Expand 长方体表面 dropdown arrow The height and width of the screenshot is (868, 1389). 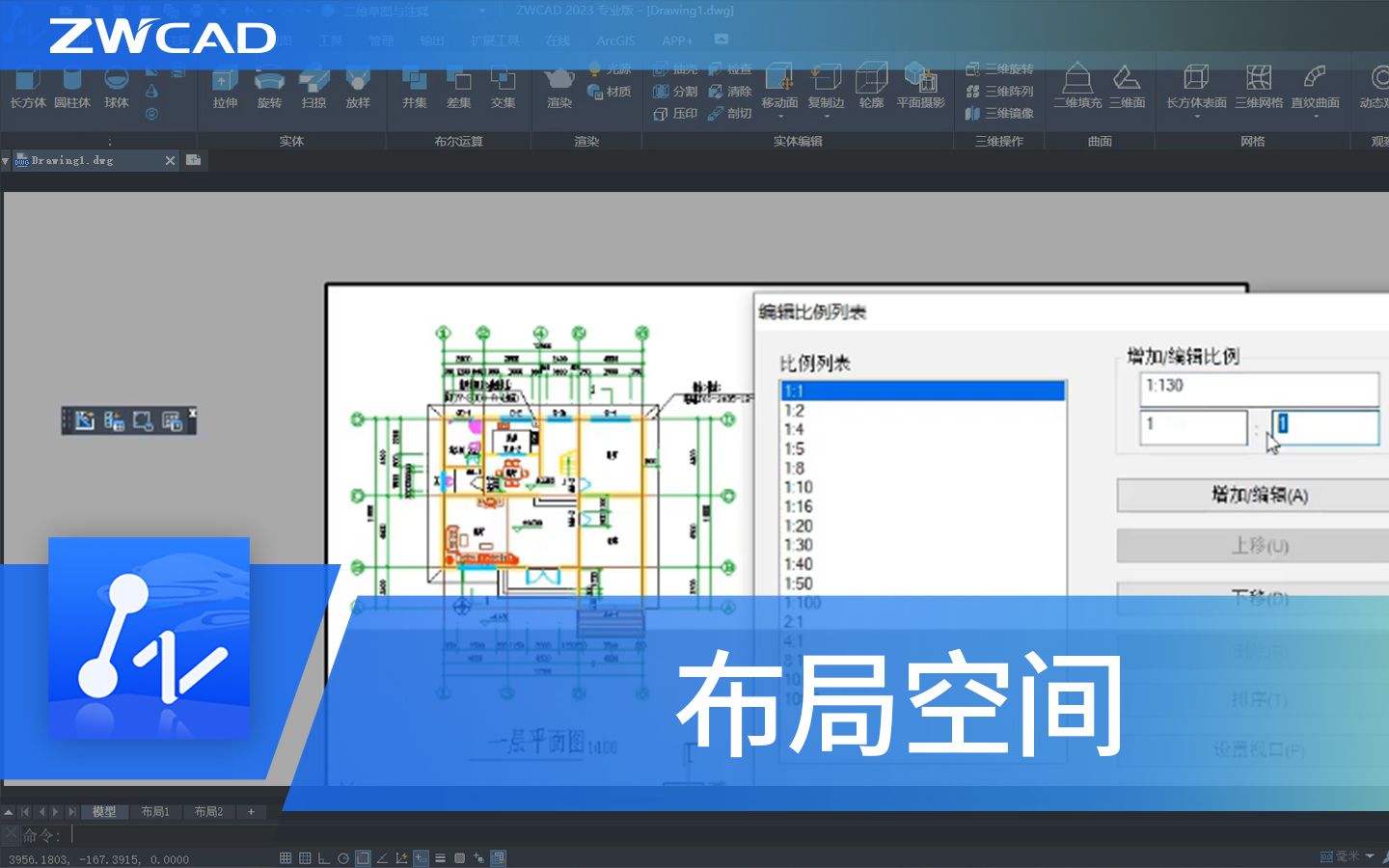[x=1196, y=117]
